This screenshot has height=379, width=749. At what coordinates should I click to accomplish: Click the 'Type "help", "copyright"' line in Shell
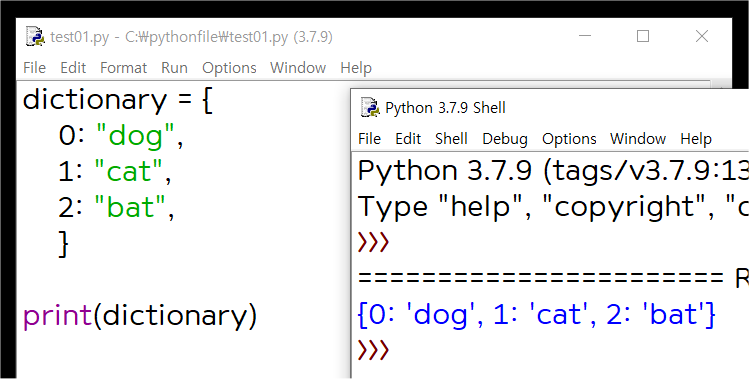(553, 207)
